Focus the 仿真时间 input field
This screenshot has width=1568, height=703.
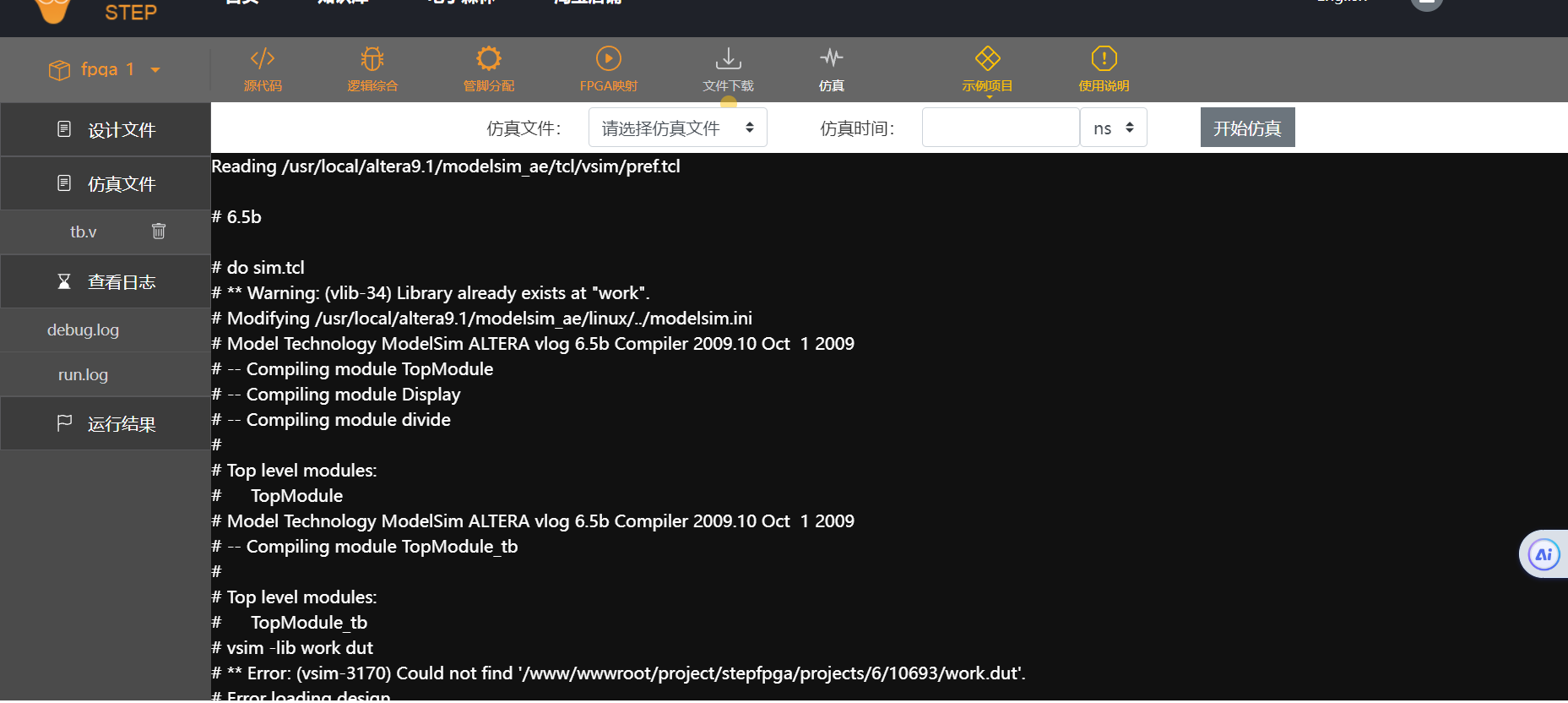[x=1000, y=128]
